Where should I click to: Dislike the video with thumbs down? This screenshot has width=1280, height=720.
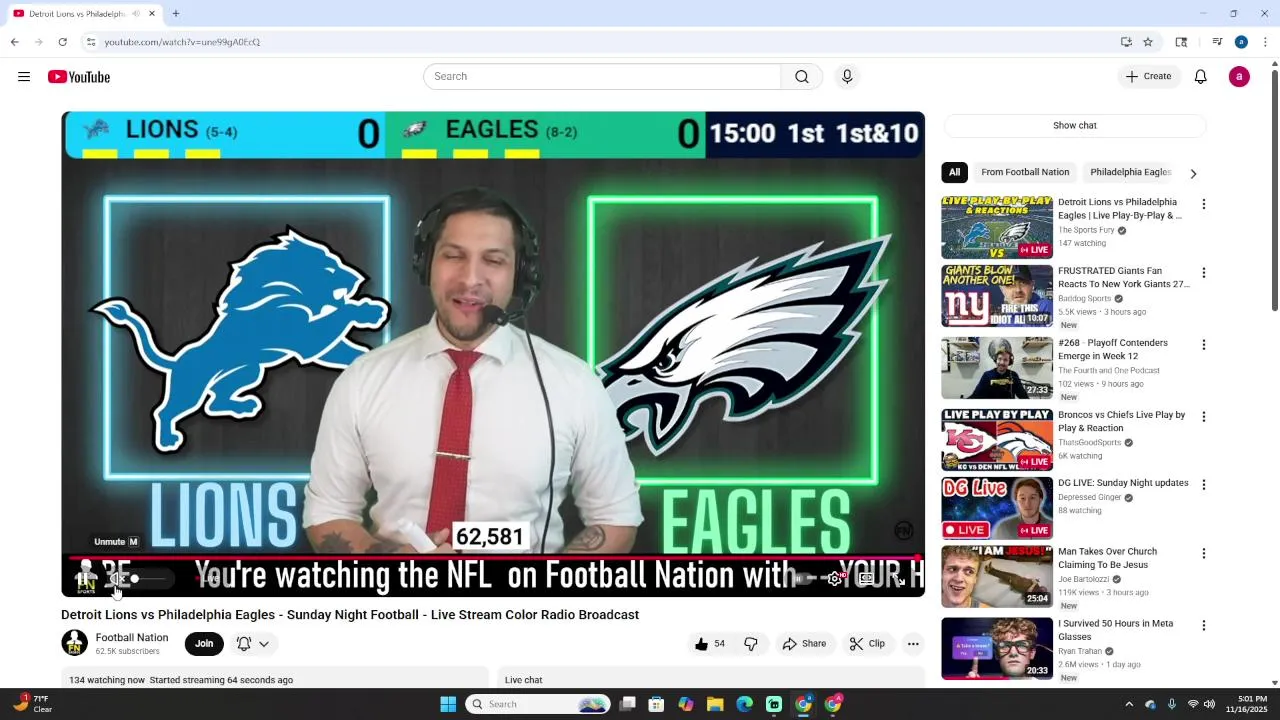[751, 644]
